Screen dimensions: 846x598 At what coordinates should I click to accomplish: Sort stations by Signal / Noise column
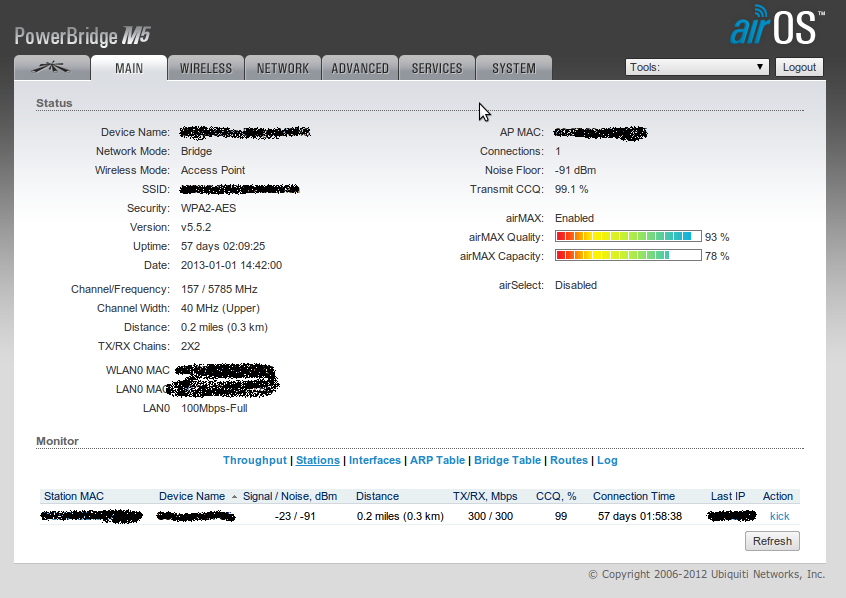(x=290, y=497)
